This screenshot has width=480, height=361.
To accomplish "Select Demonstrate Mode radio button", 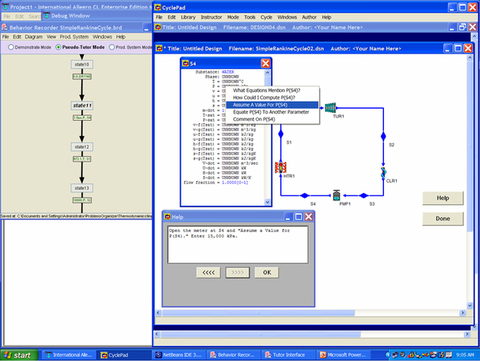I will coord(11,47).
